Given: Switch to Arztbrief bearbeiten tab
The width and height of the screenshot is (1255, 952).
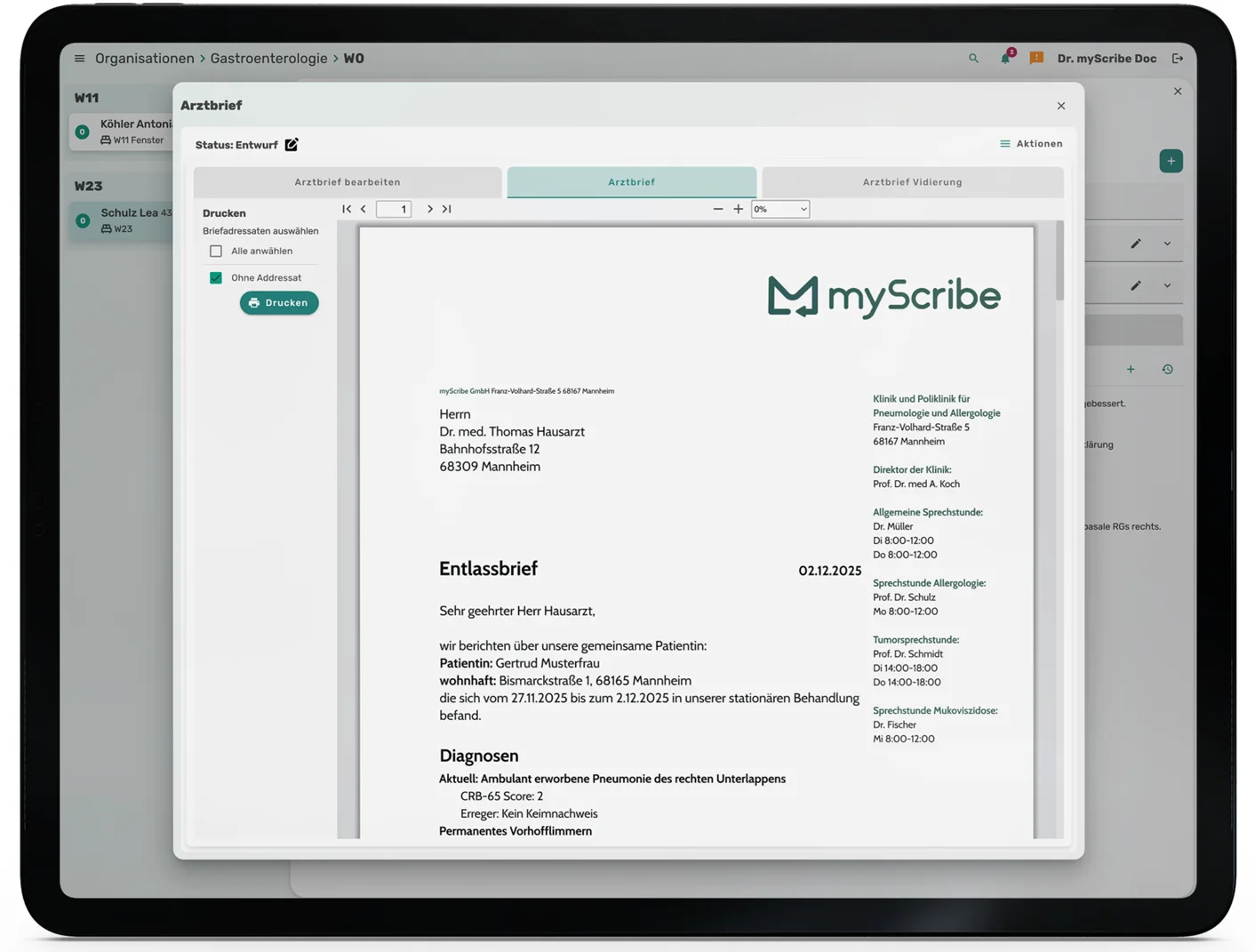Looking at the screenshot, I should 348,182.
